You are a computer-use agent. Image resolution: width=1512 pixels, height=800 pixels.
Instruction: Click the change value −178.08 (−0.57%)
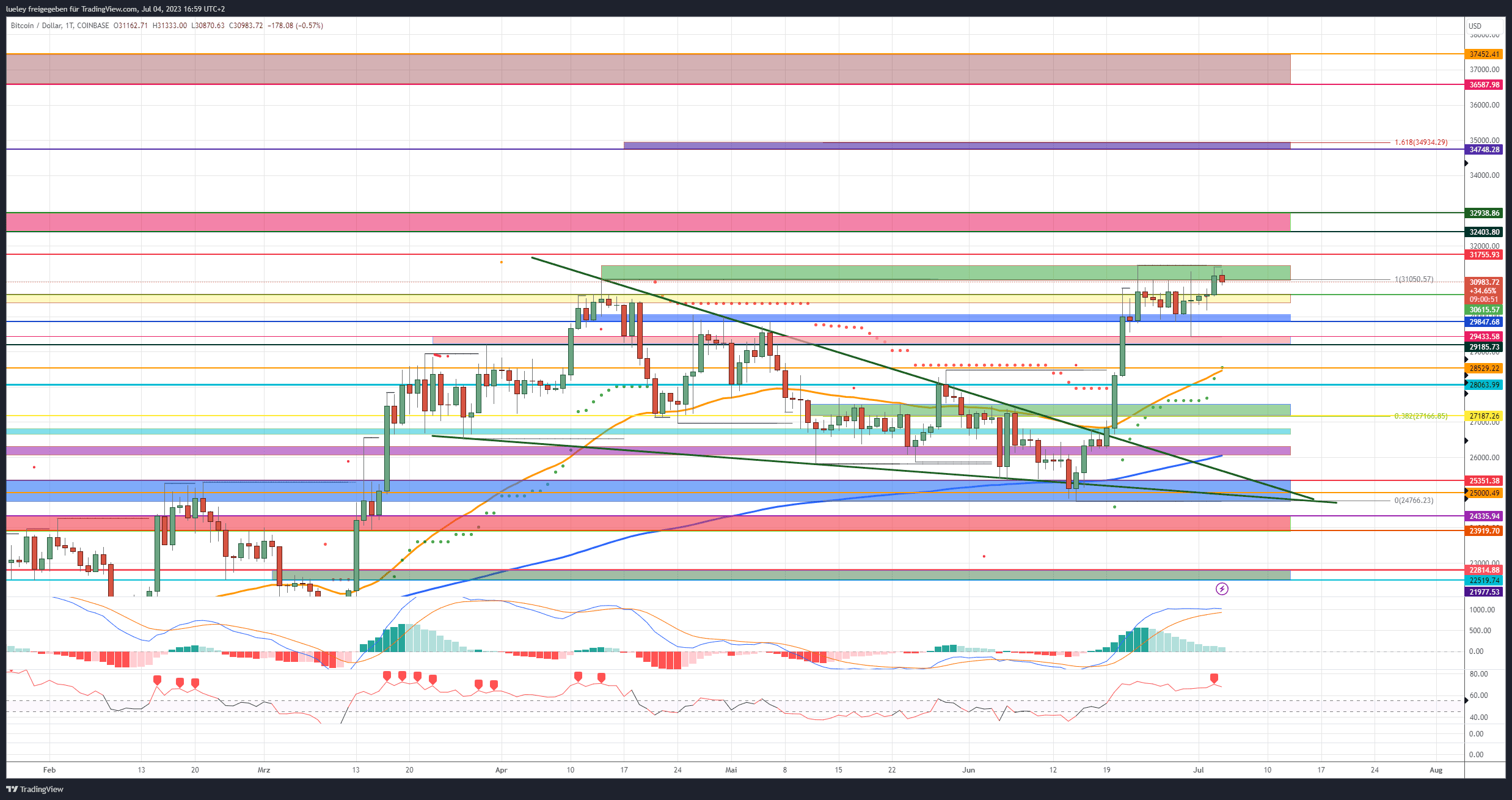pyautogui.click(x=295, y=26)
